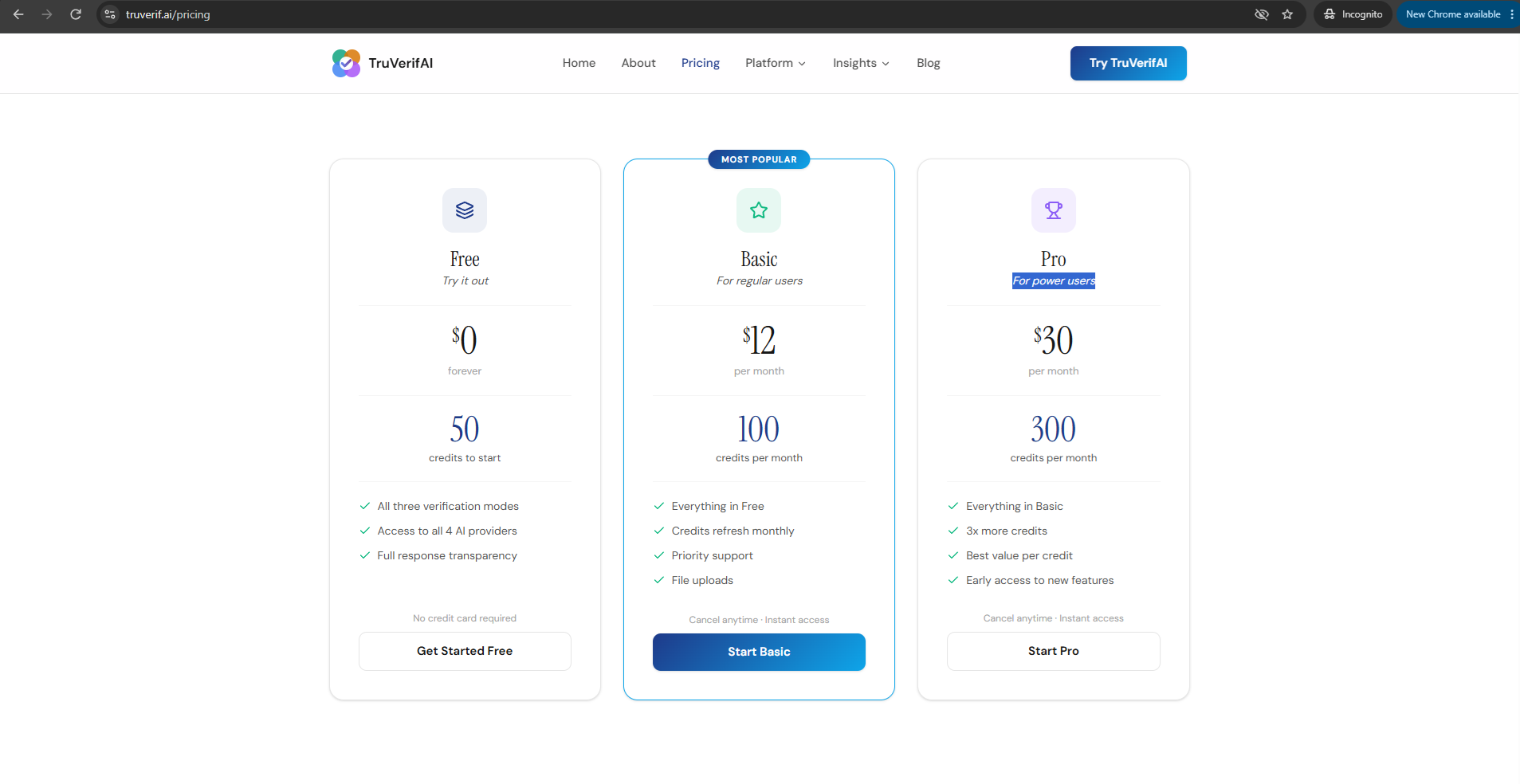Click checkmark beside Early access to new features
1520x784 pixels.
[x=953, y=580]
